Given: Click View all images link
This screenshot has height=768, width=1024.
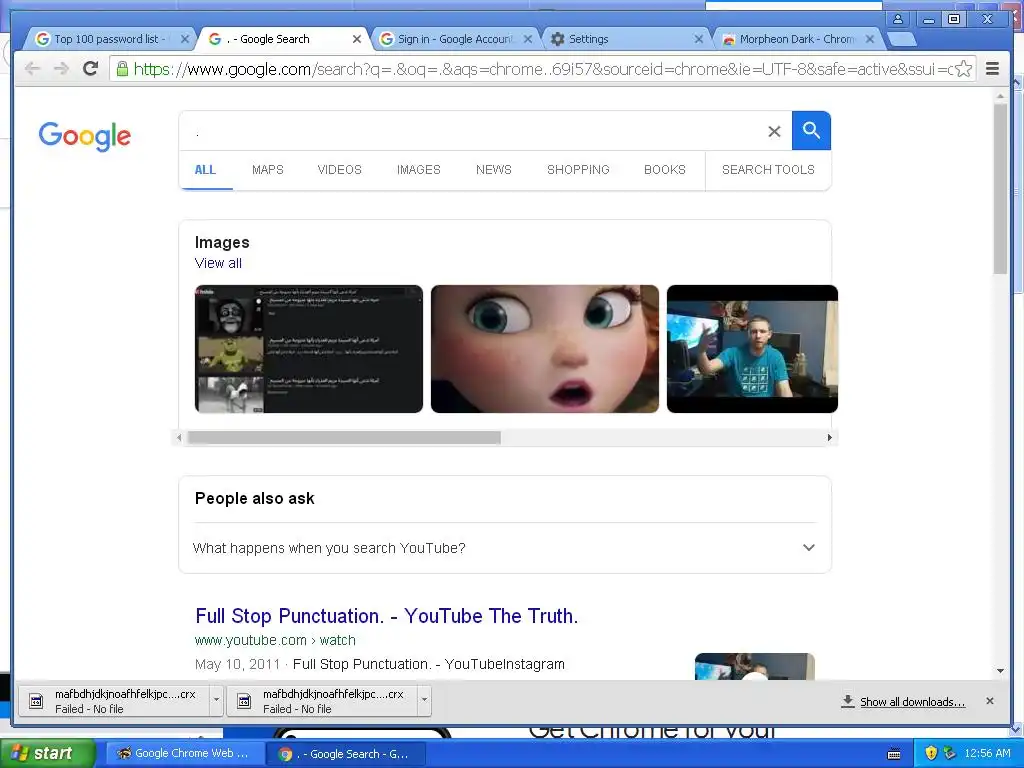Looking at the screenshot, I should click(218, 263).
